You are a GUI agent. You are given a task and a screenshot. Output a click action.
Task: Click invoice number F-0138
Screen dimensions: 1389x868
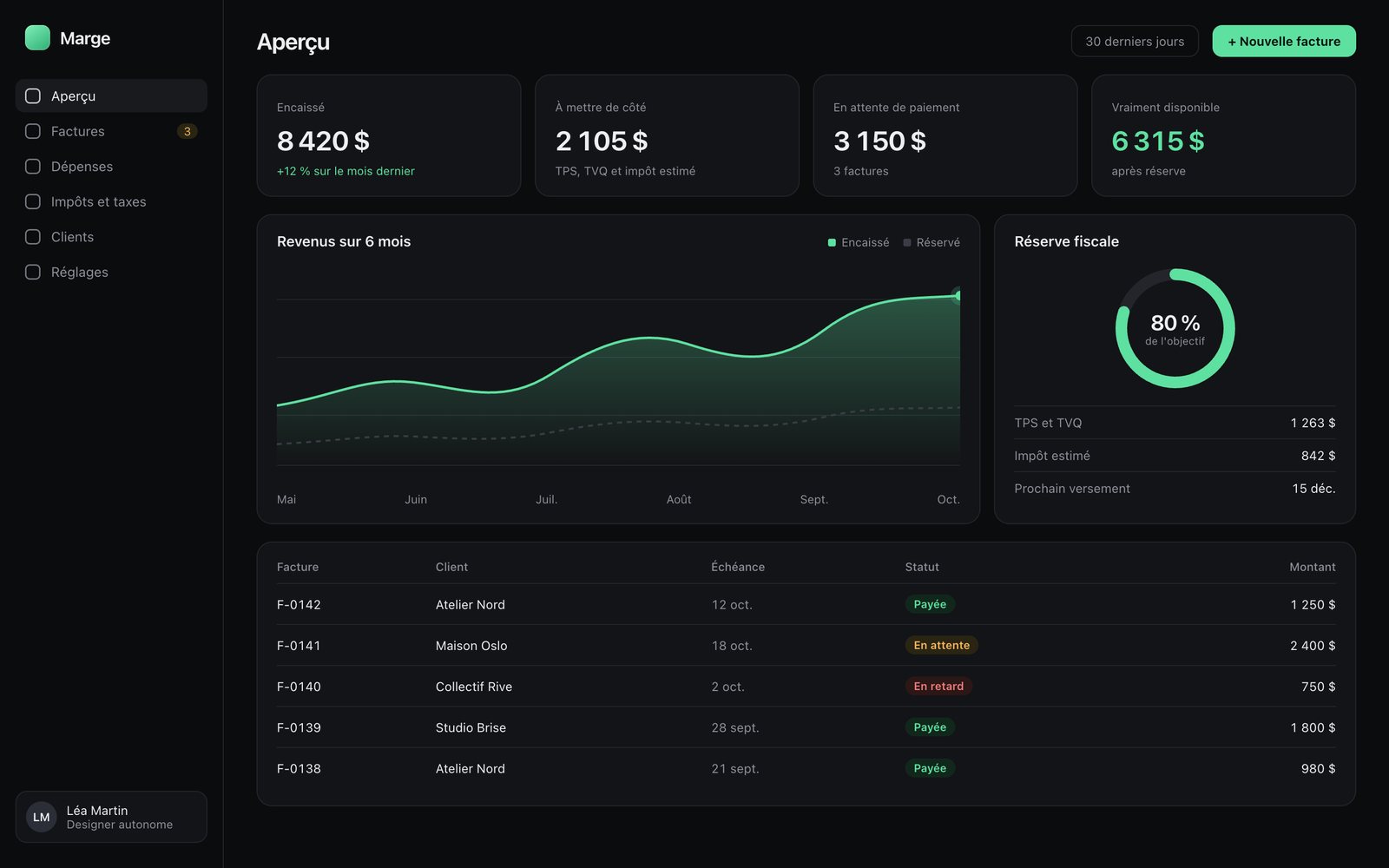pos(299,768)
